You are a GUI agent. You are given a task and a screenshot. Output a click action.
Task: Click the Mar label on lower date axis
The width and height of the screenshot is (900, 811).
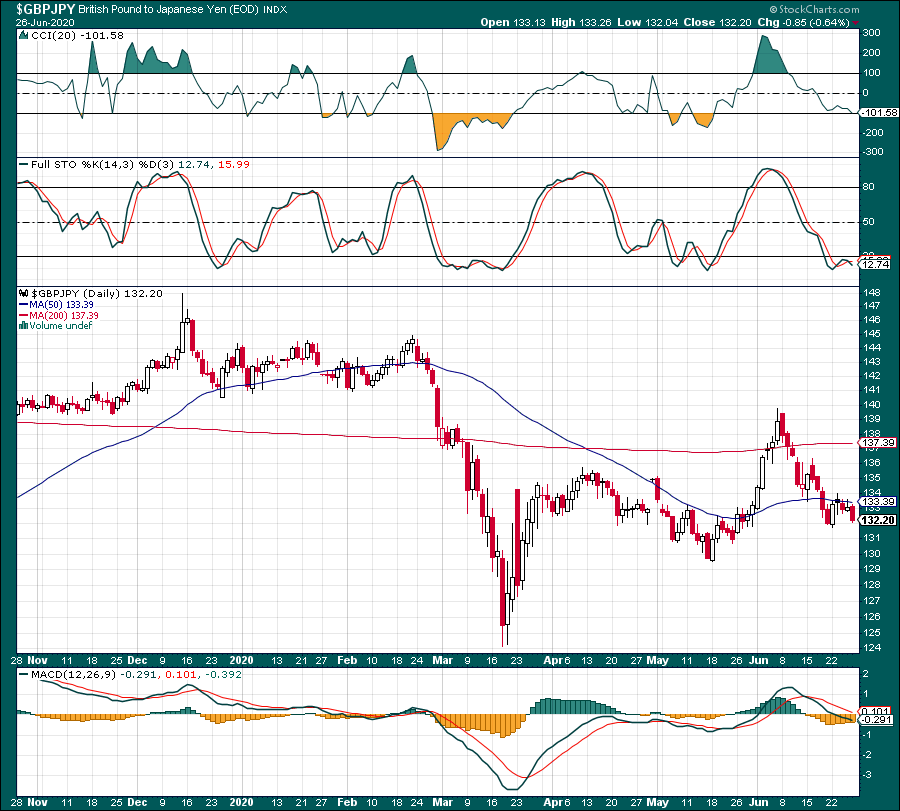pos(443,802)
